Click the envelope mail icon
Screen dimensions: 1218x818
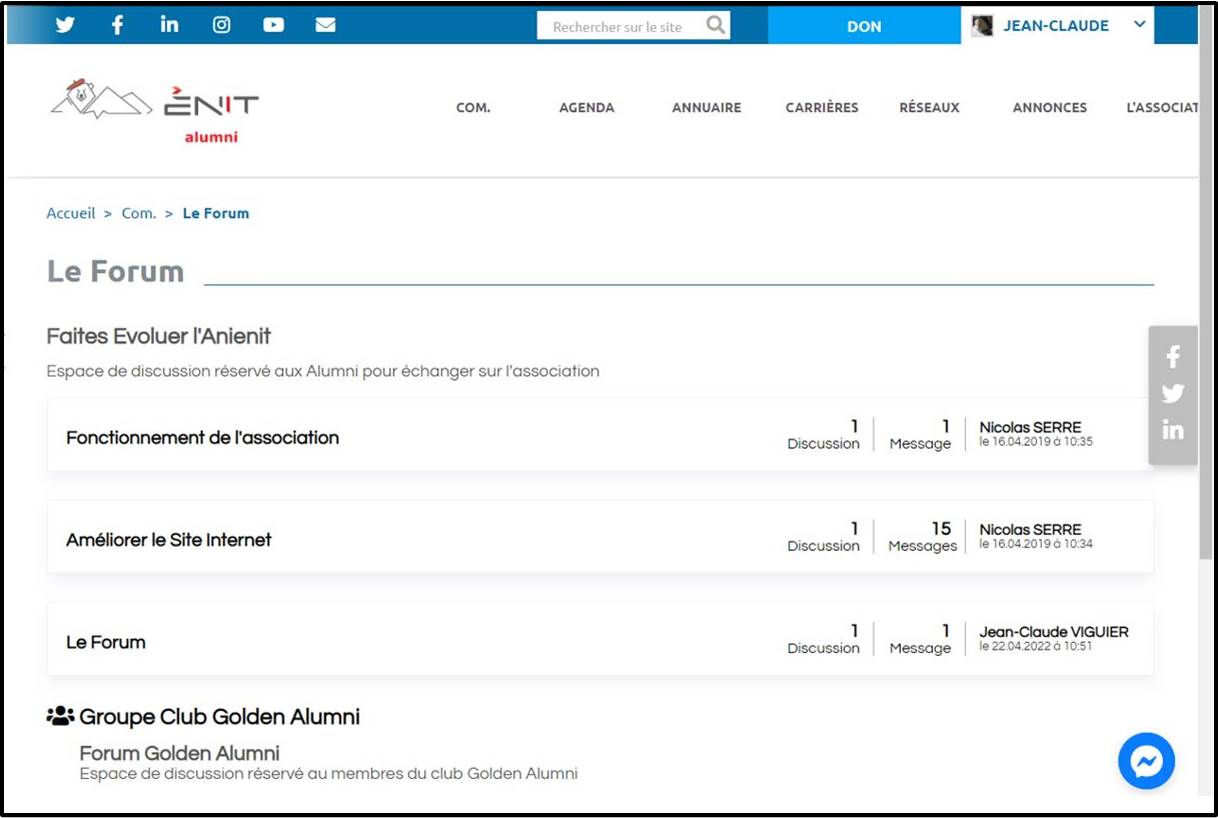[325, 25]
